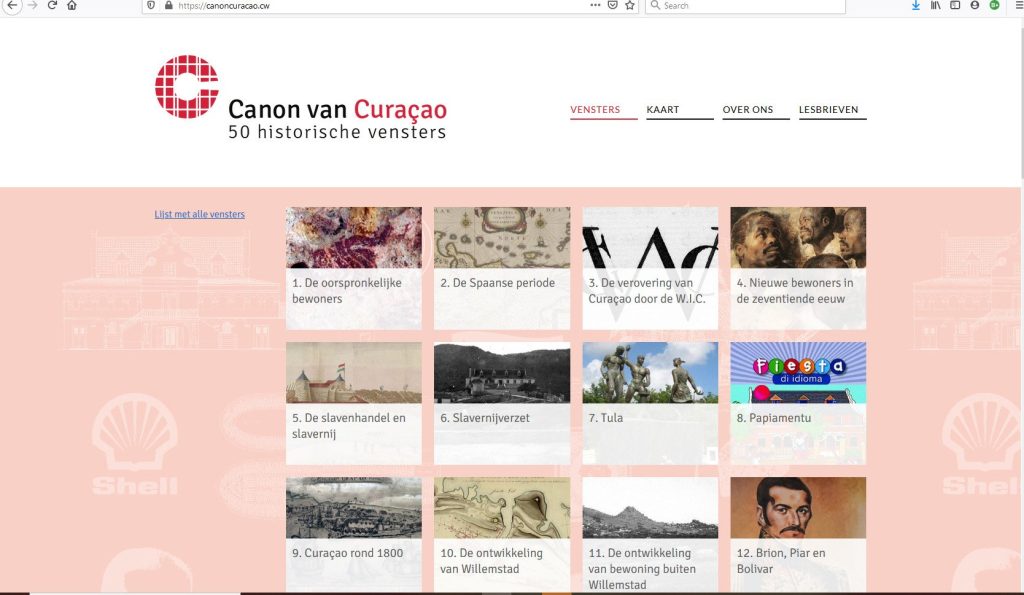
Task: Save page to Pocket icon
Action: (x=613, y=5)
